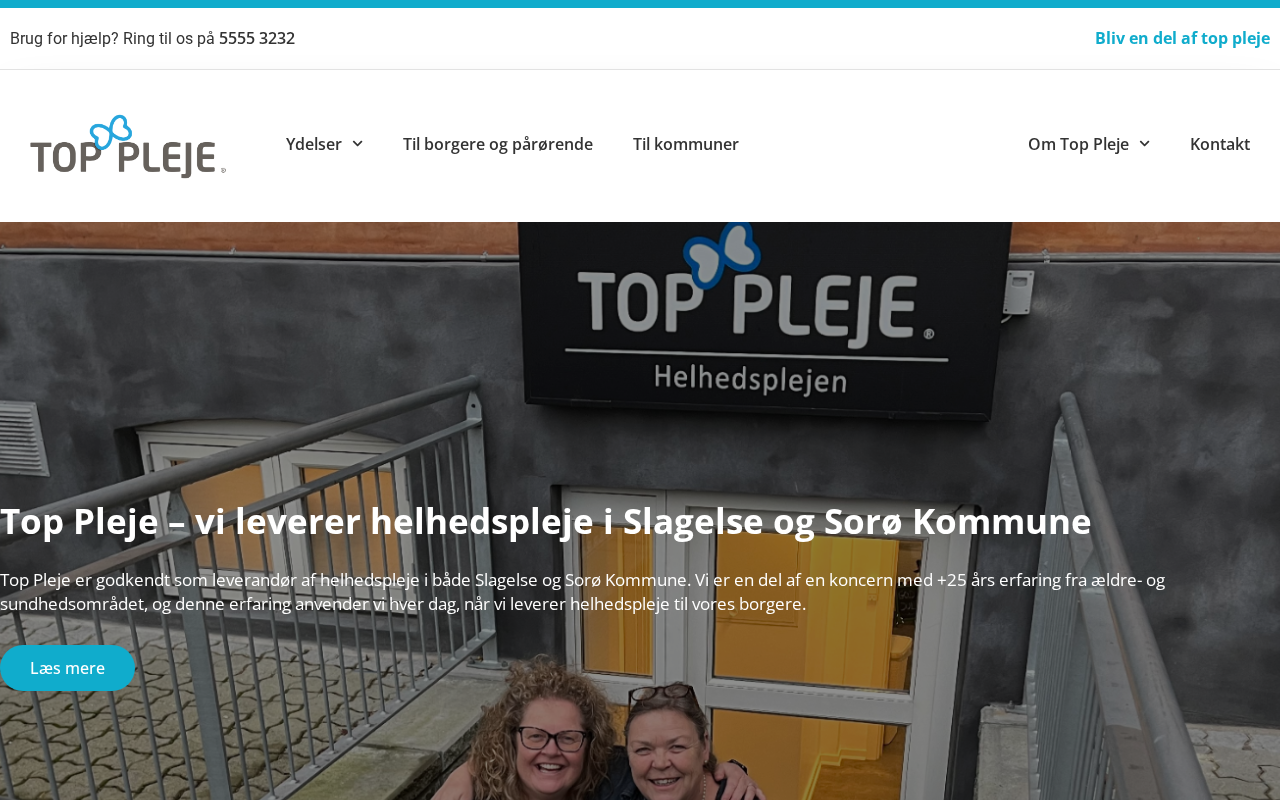The image size is (1280, 800).
Task: Click the Læs mere button
Action: [x=67, y=668]
